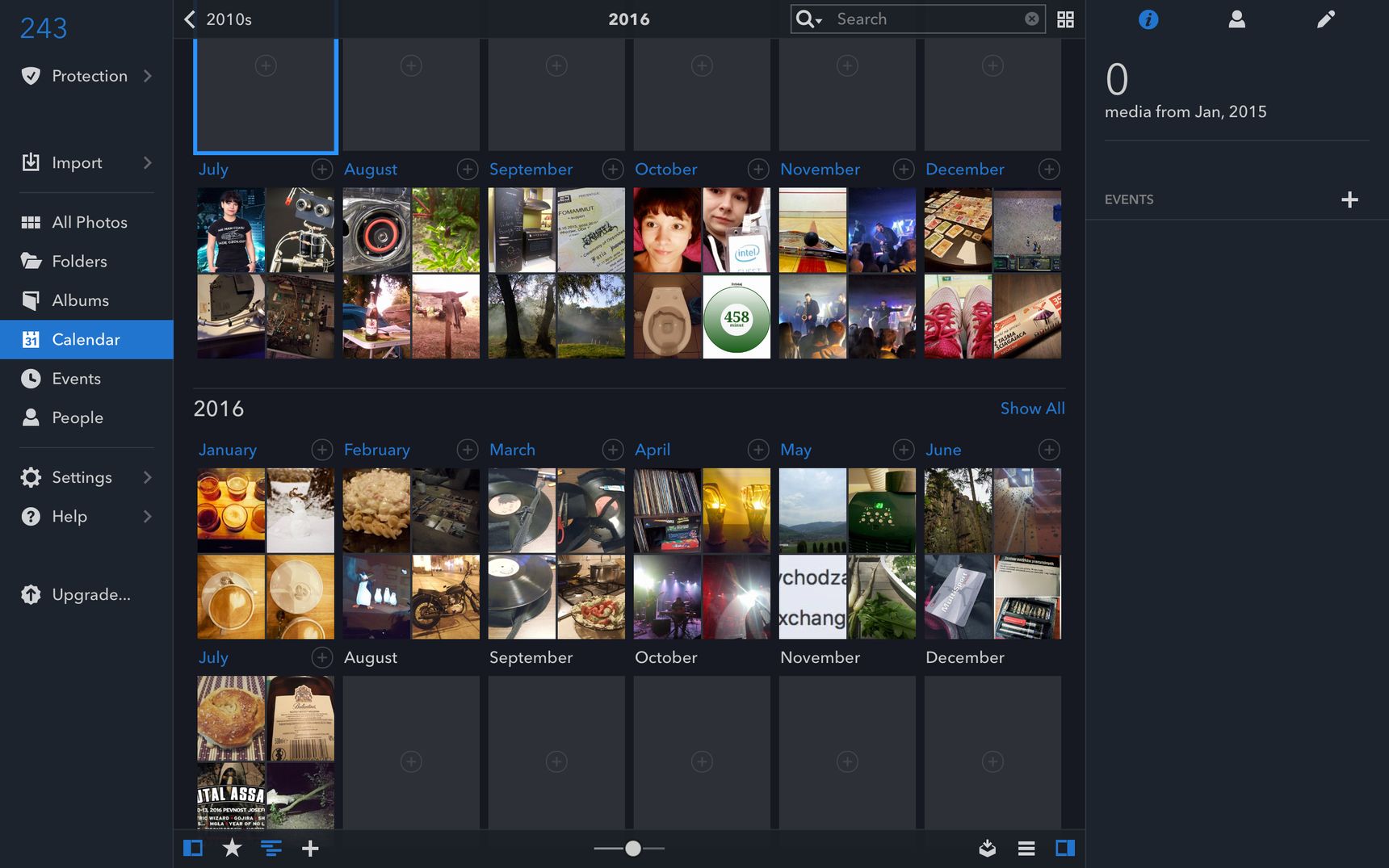Click the 243 photo count
This screenshot has height=868, width=1389.
pos(44,28)
